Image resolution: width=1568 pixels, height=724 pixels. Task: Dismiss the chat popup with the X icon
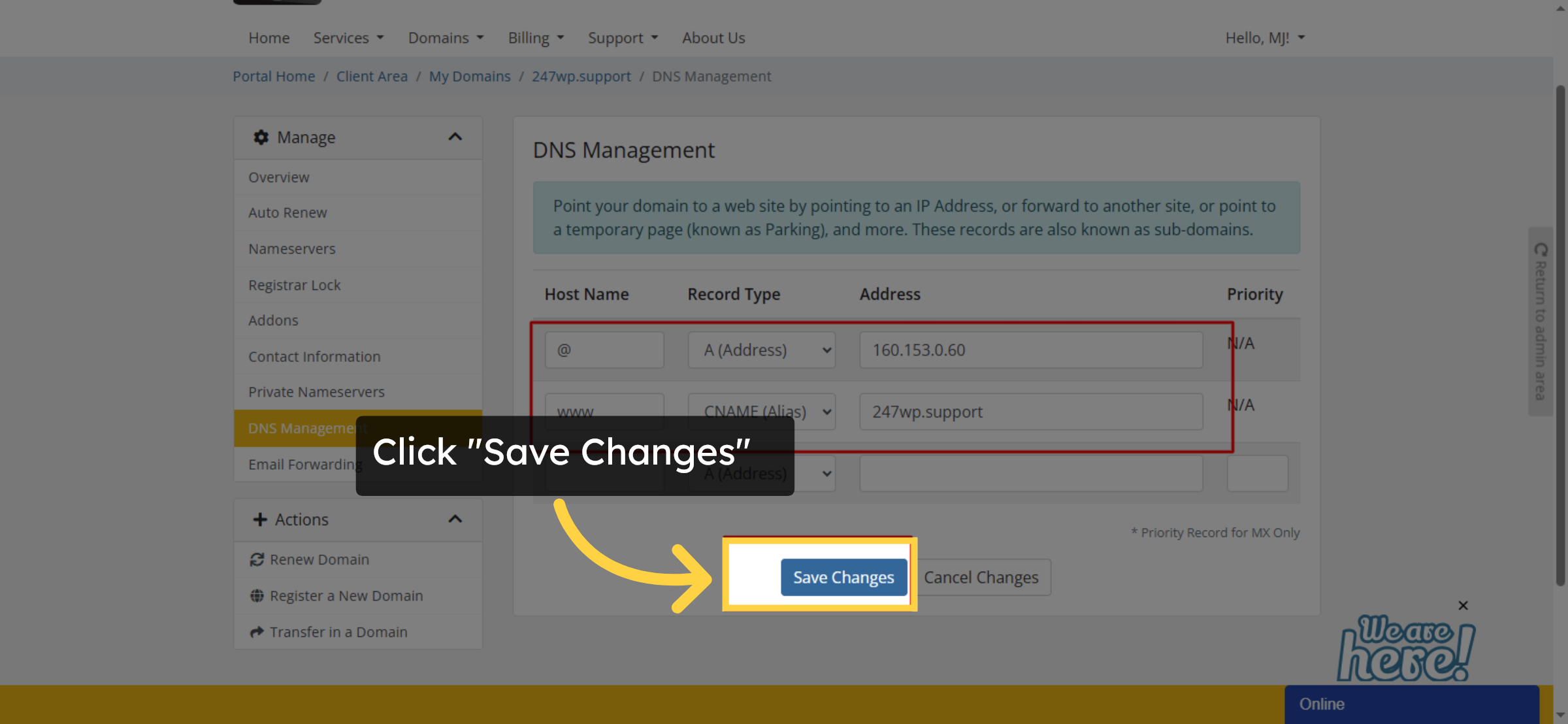click(x=1463, y=605)
